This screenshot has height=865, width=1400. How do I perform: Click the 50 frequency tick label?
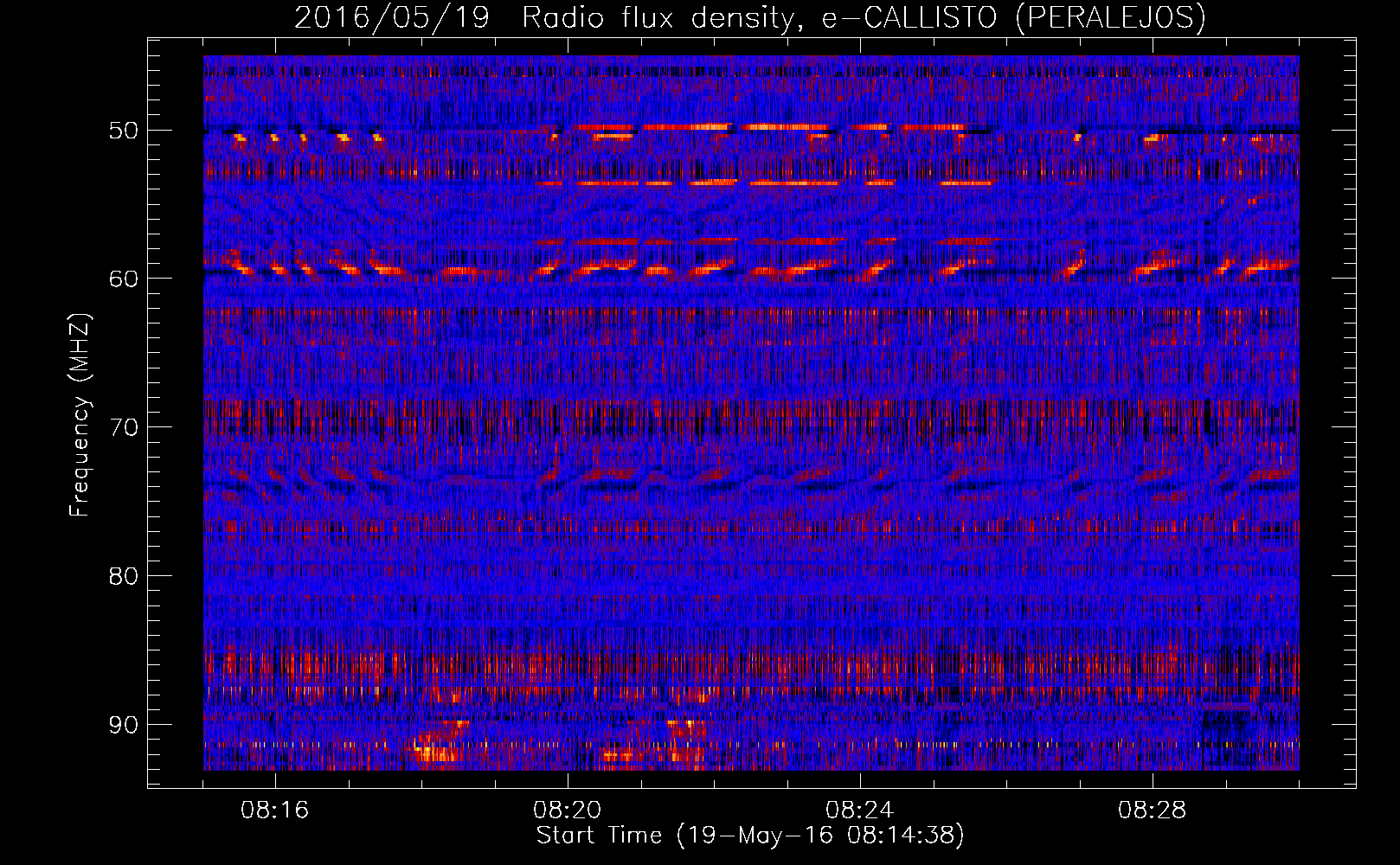[123, 131]
